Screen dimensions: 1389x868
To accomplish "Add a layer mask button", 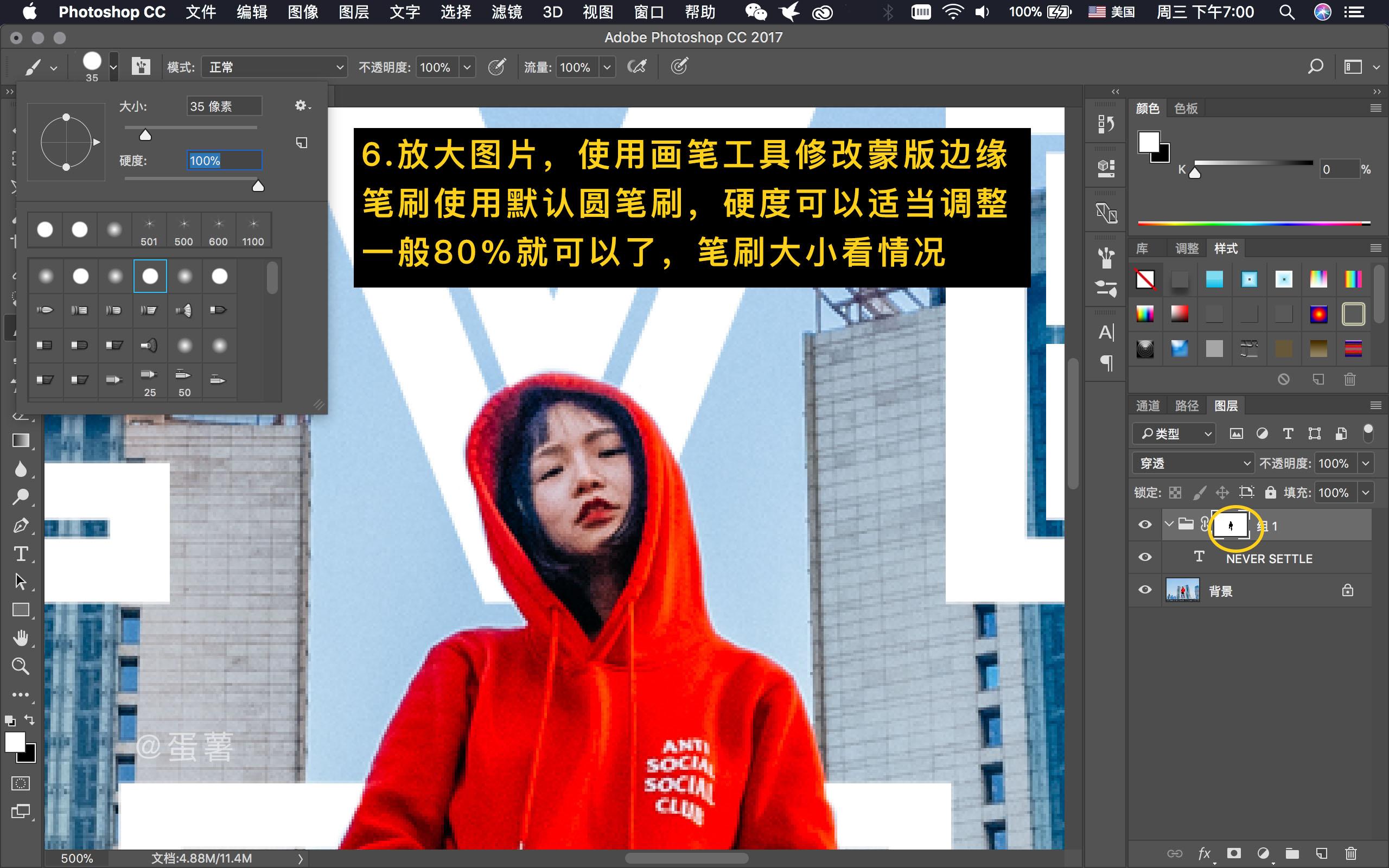I will pos(1233,854).
